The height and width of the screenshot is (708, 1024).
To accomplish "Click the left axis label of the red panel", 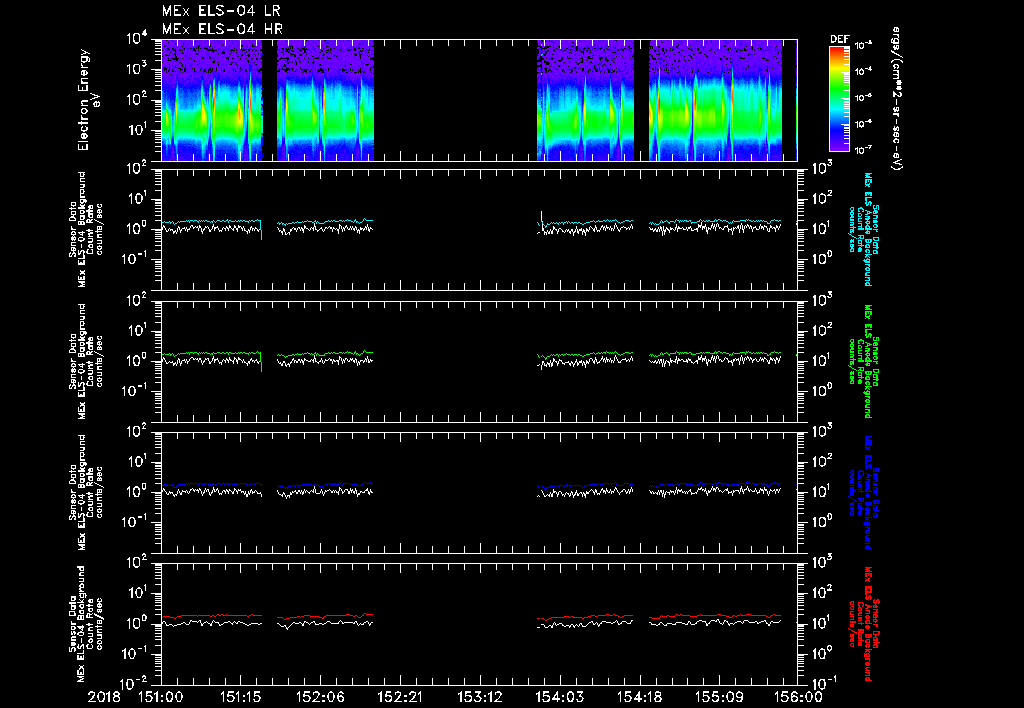I will click(x=86, y=623).
